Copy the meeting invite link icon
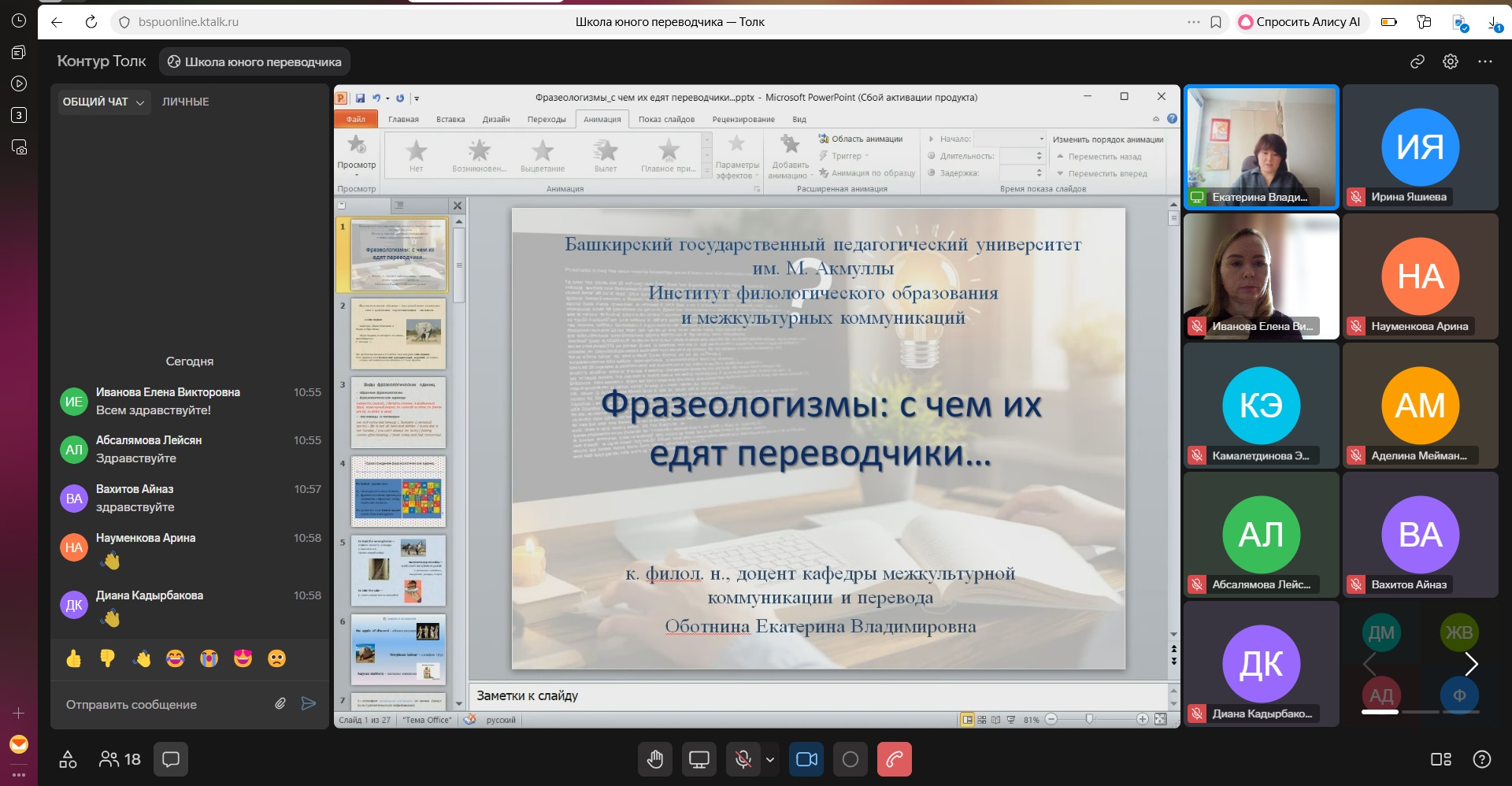This screenshot has height=786, width=1512. (x=1417, y=61)
